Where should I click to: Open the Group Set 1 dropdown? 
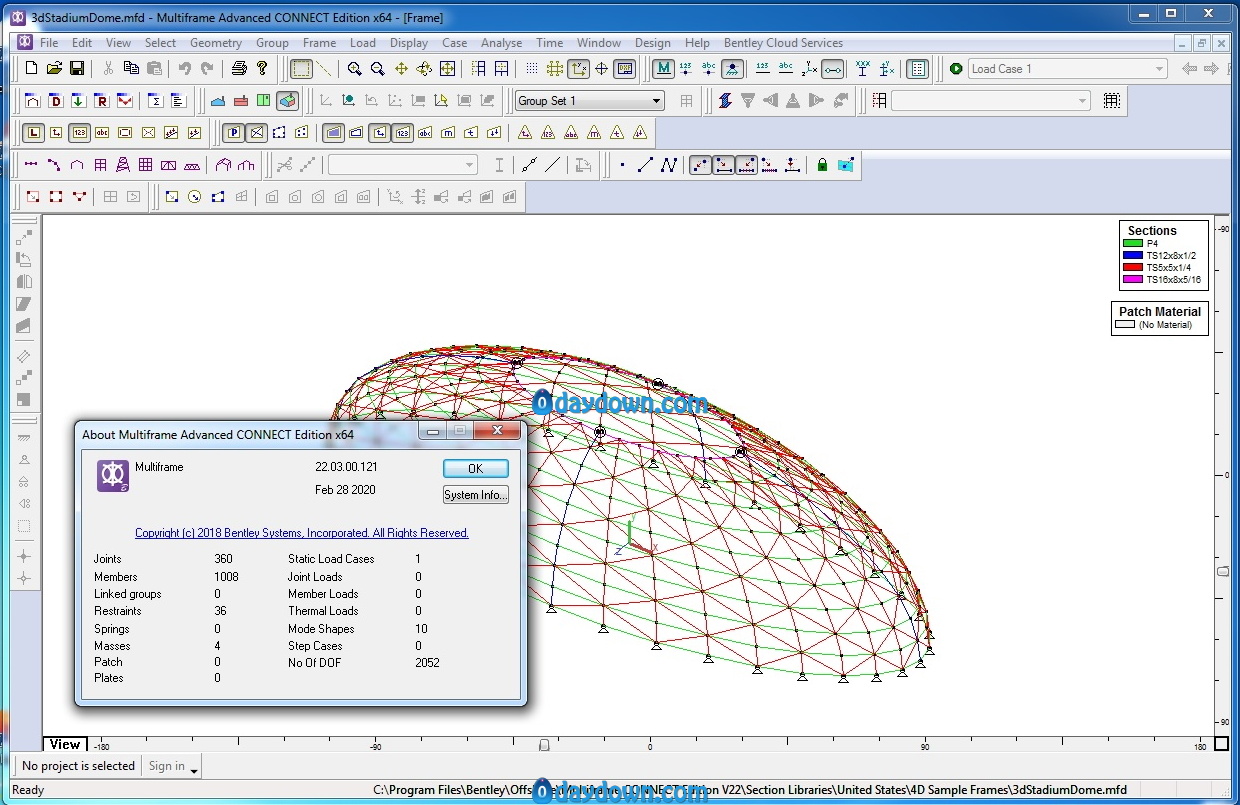[590, 101]
